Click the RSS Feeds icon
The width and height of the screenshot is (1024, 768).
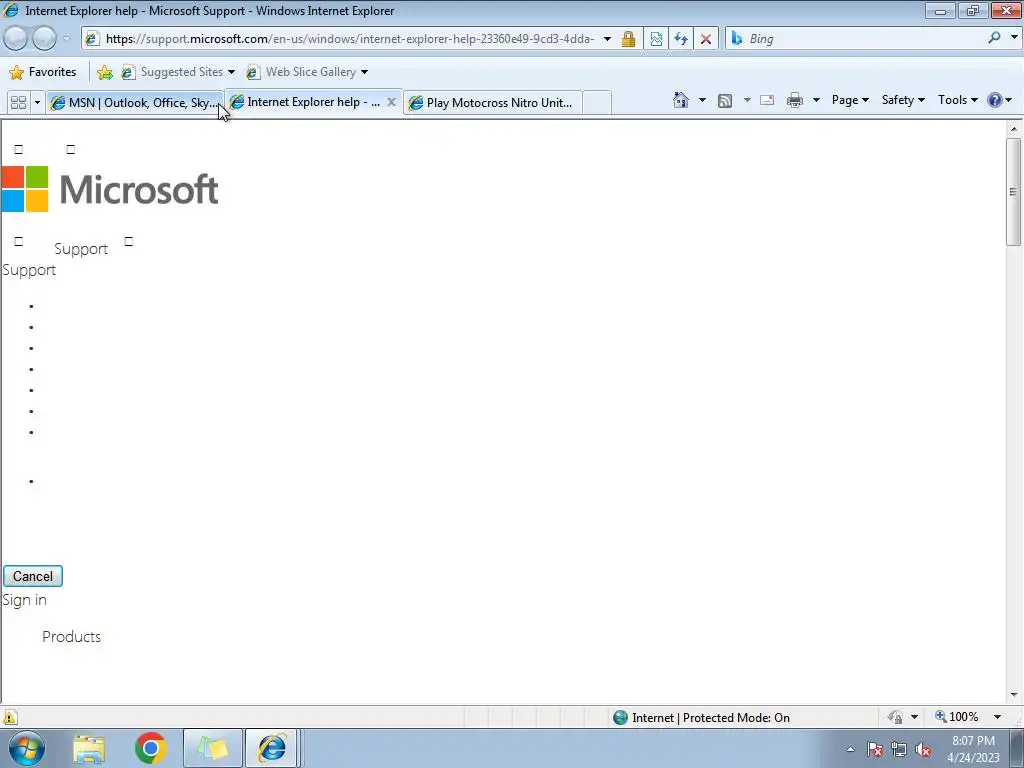725,101
